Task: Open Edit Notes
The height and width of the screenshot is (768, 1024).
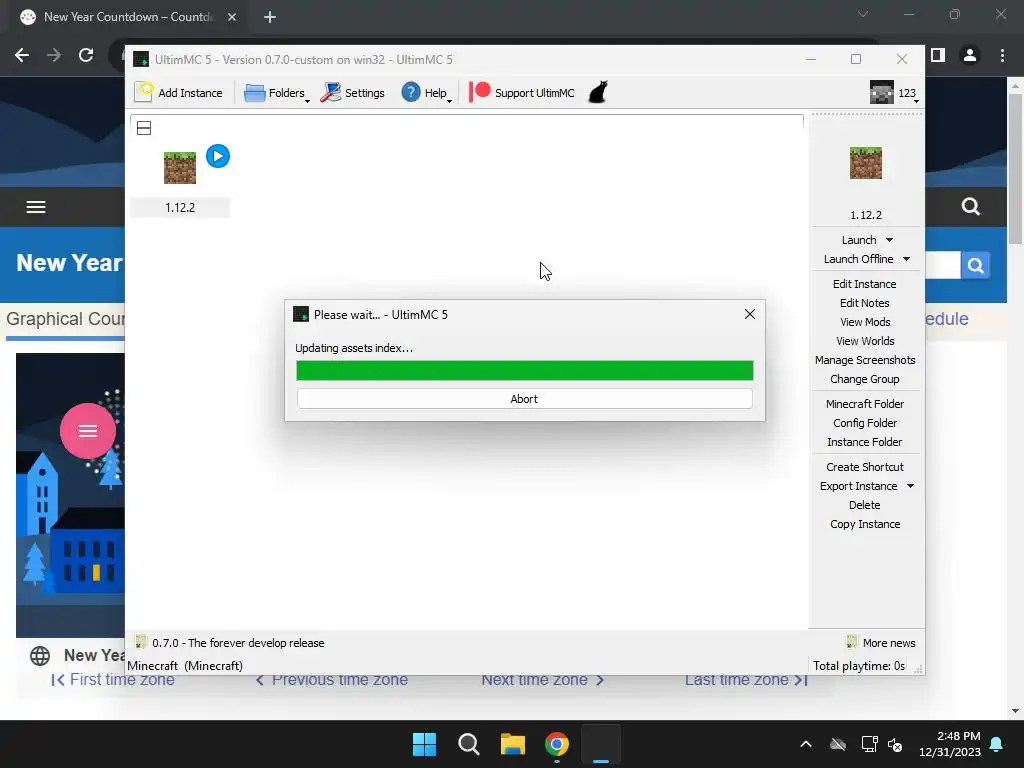Action: [865, 303]
